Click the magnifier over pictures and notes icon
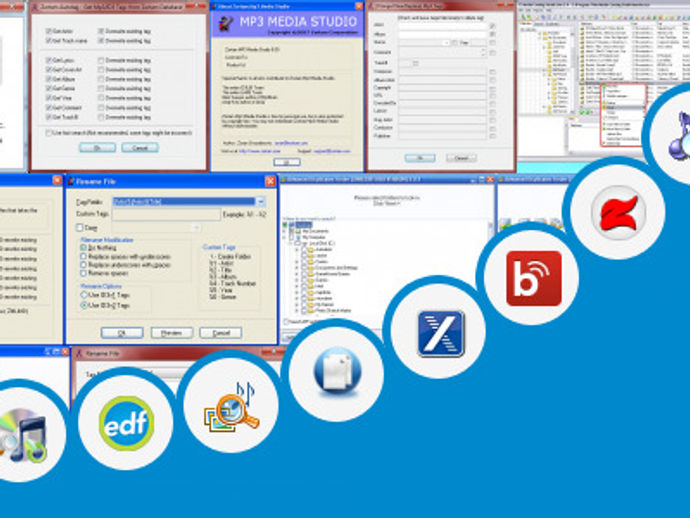 231,406
